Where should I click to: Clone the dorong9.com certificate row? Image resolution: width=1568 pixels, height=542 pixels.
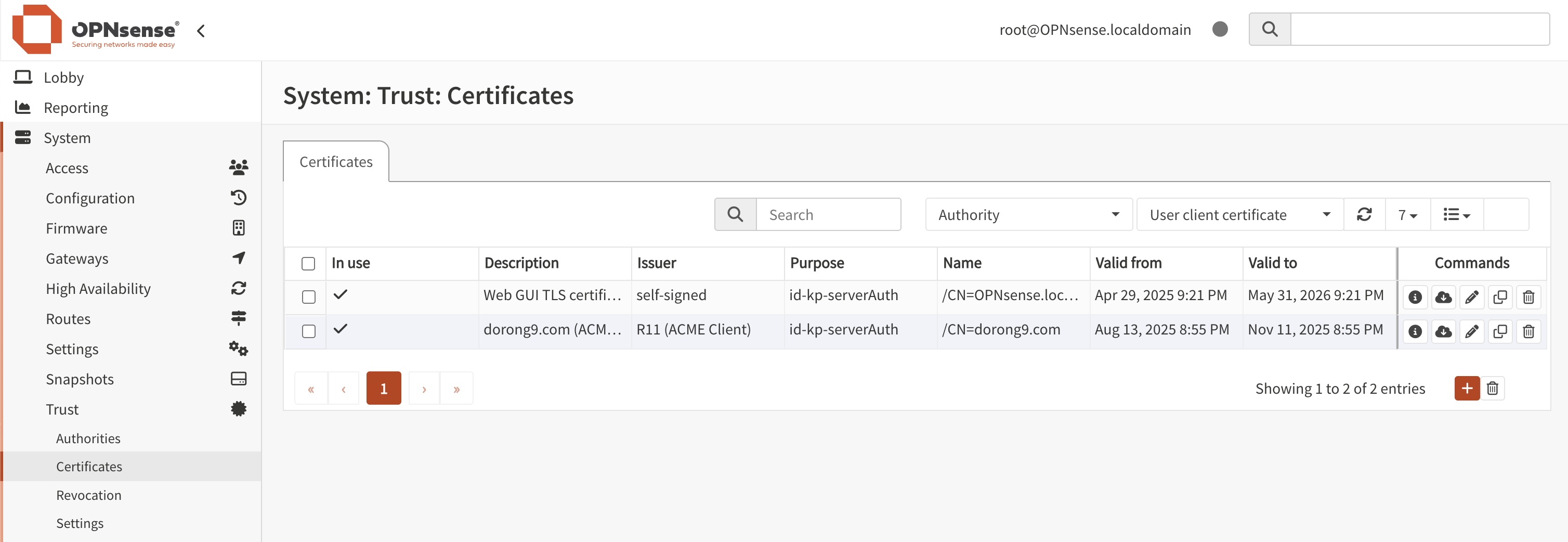[x=1500, y=331]
